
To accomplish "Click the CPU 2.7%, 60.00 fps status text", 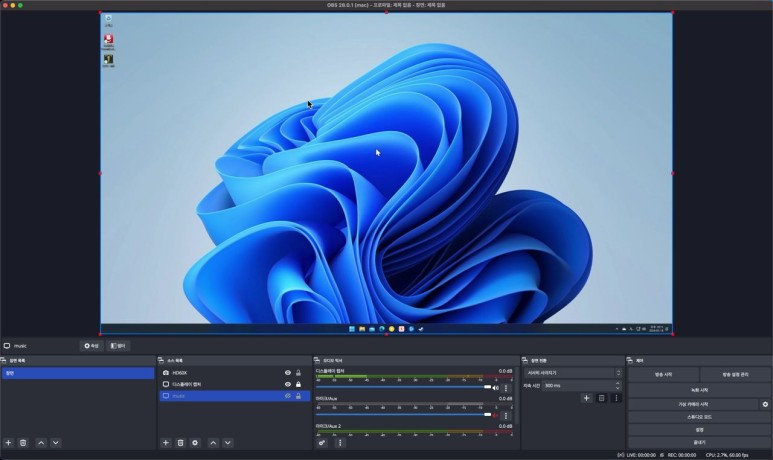I will click(727, 455).
